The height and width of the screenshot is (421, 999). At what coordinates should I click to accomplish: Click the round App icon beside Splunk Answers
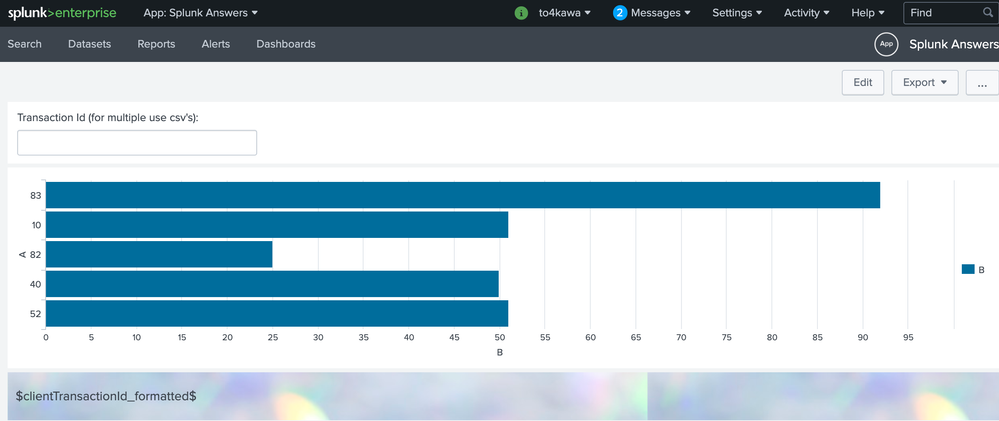pos(886,44)
